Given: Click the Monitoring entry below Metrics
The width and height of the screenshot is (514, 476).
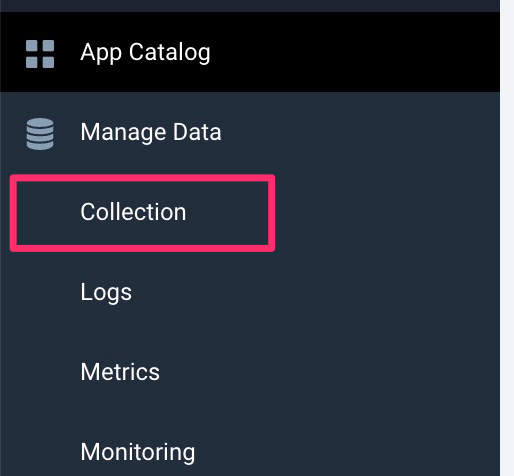Looking at the screenshot, I should click(x=138, y=452).
